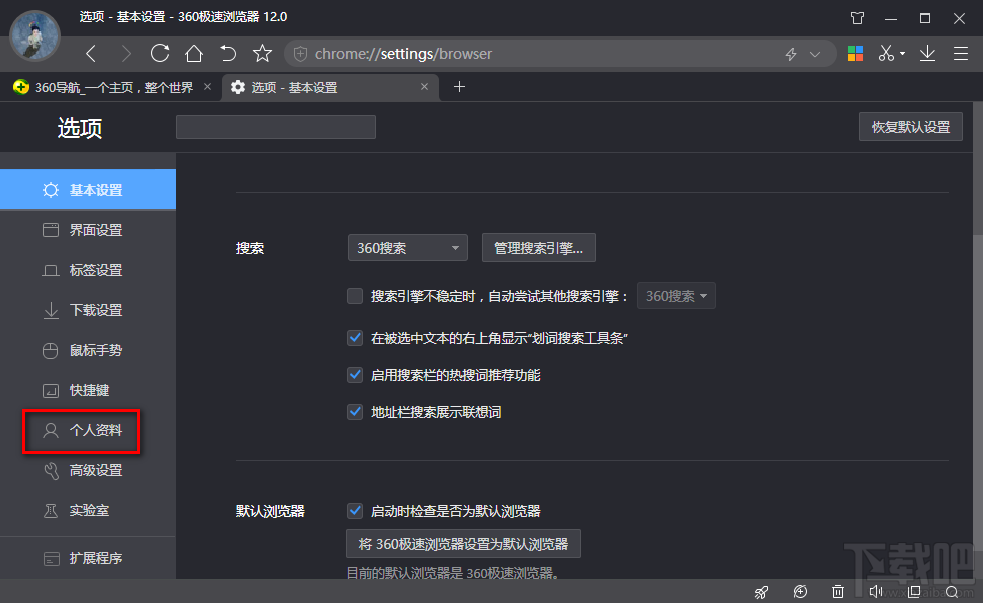The image size is (983, 603).
Task: Open 下载设置 in the sidebar
Action: pos(88,310)
